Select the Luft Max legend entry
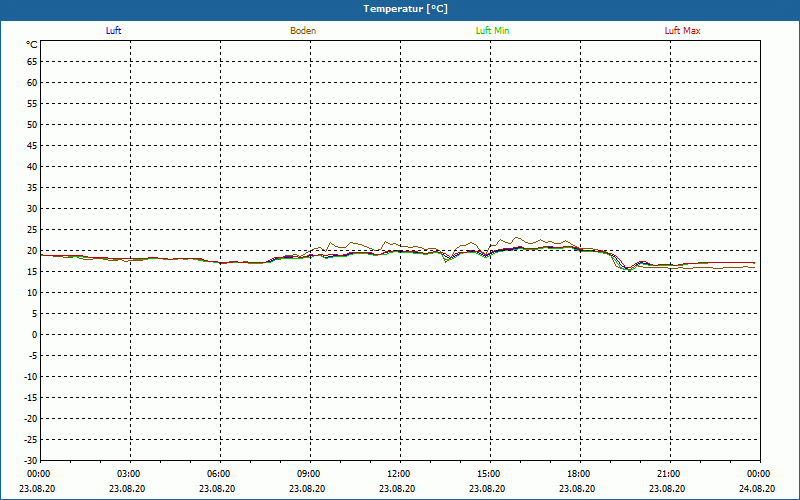The image size is (800, 500). [x=682, y=31]
